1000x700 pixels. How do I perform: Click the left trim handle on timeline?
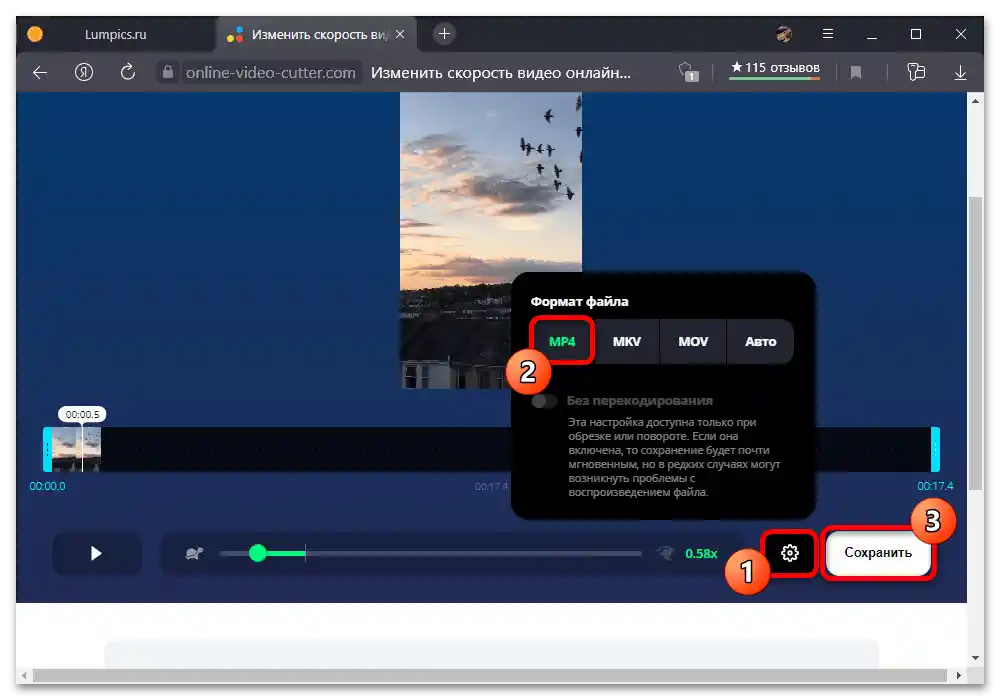[47, 449]
